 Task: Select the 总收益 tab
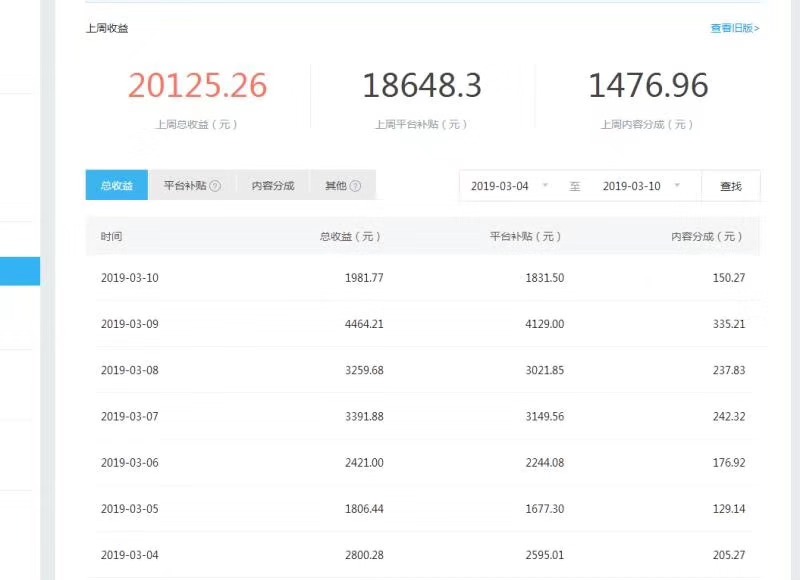click(117, 185)
